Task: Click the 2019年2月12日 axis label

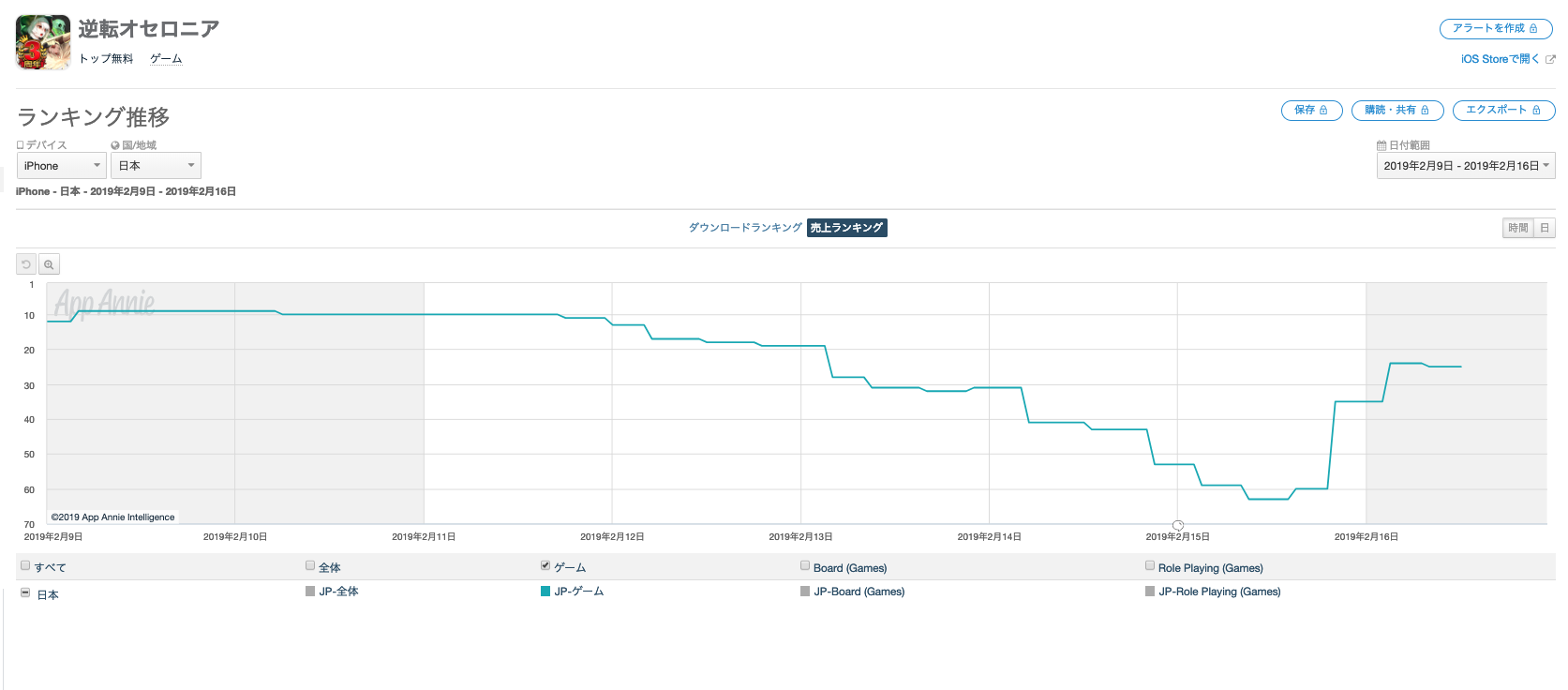Action: click(x=612, y=537)
